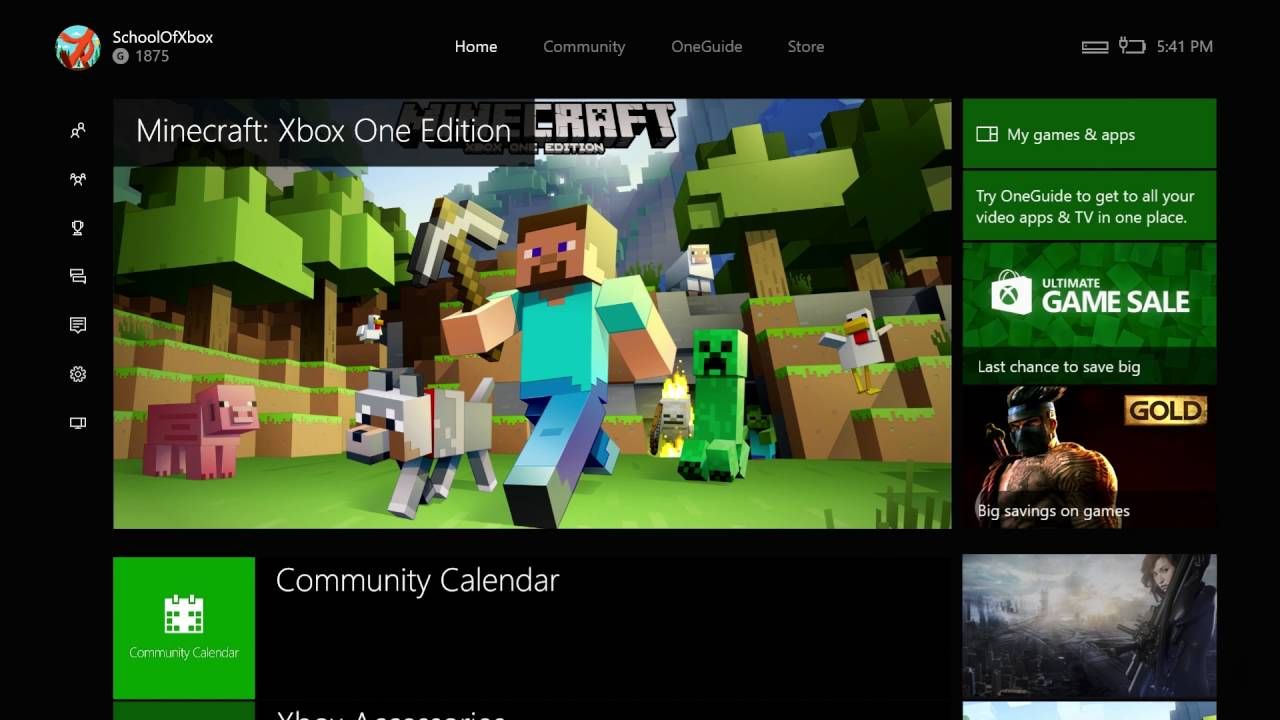Select the Home tab
This screenshot has width=1280, height=720.
476,47
